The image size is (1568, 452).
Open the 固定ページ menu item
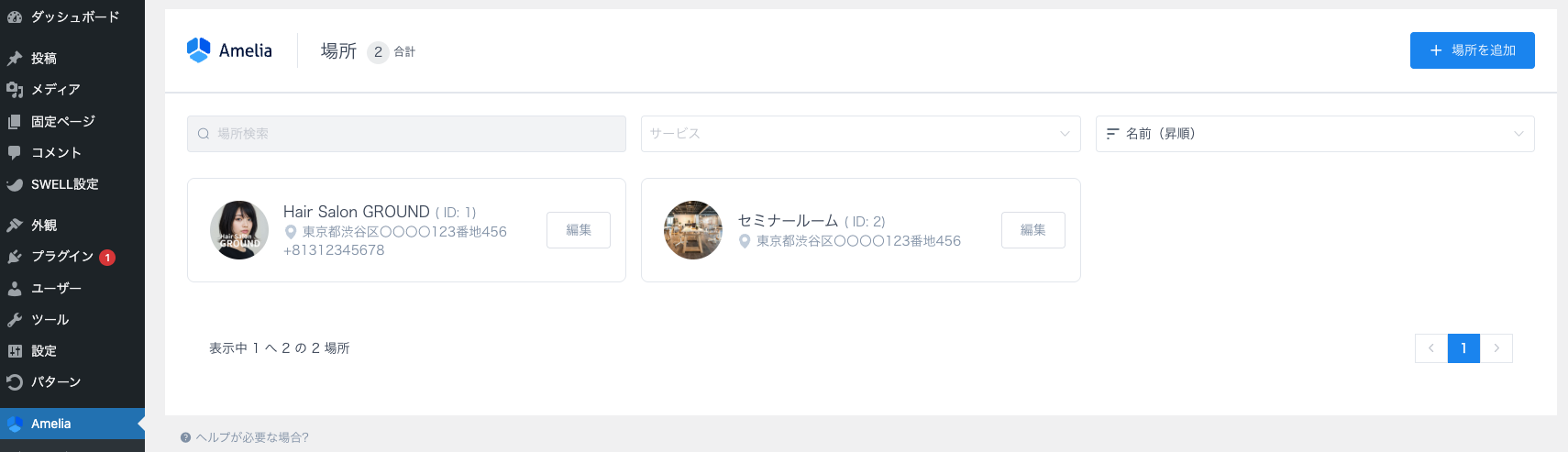pyautogui.click(x=62, y=121)
